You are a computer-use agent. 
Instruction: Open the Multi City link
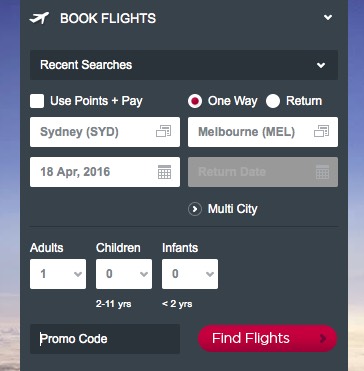[233, 209]
